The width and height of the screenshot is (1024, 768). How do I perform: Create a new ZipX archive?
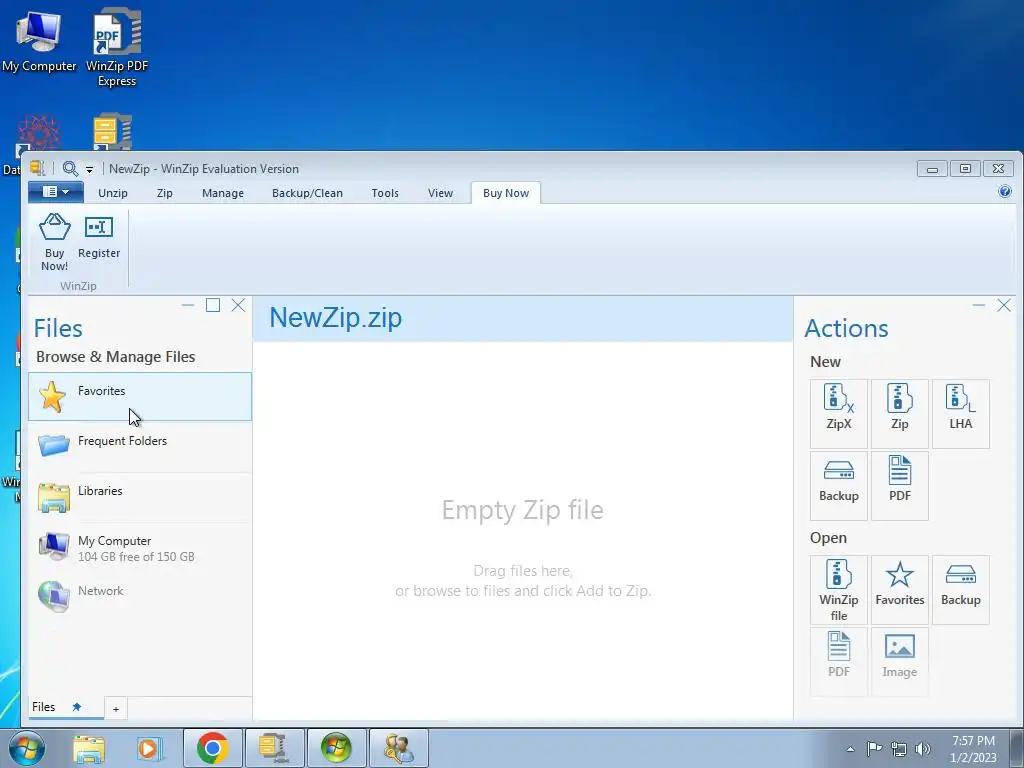point(839,413)
